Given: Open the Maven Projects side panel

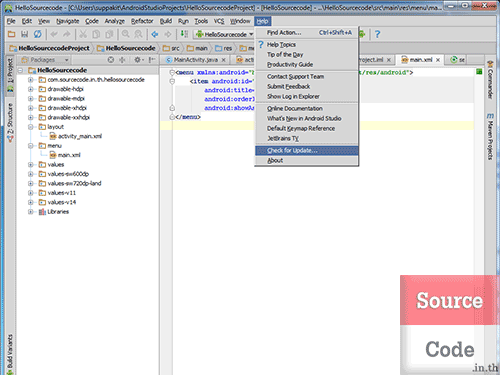Looking at the screenshot, I should pyautogui.click(x=490, y=137).
